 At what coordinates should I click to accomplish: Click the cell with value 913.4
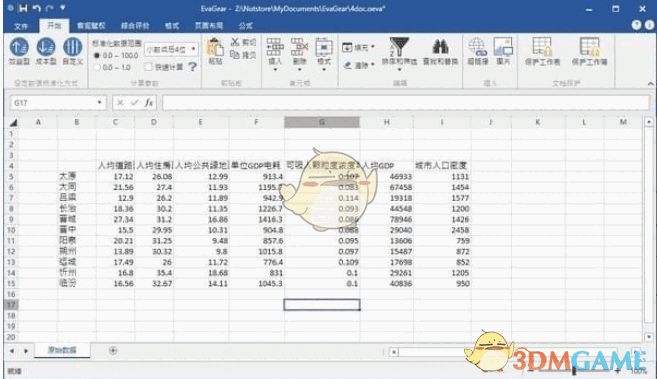[256, 177]
